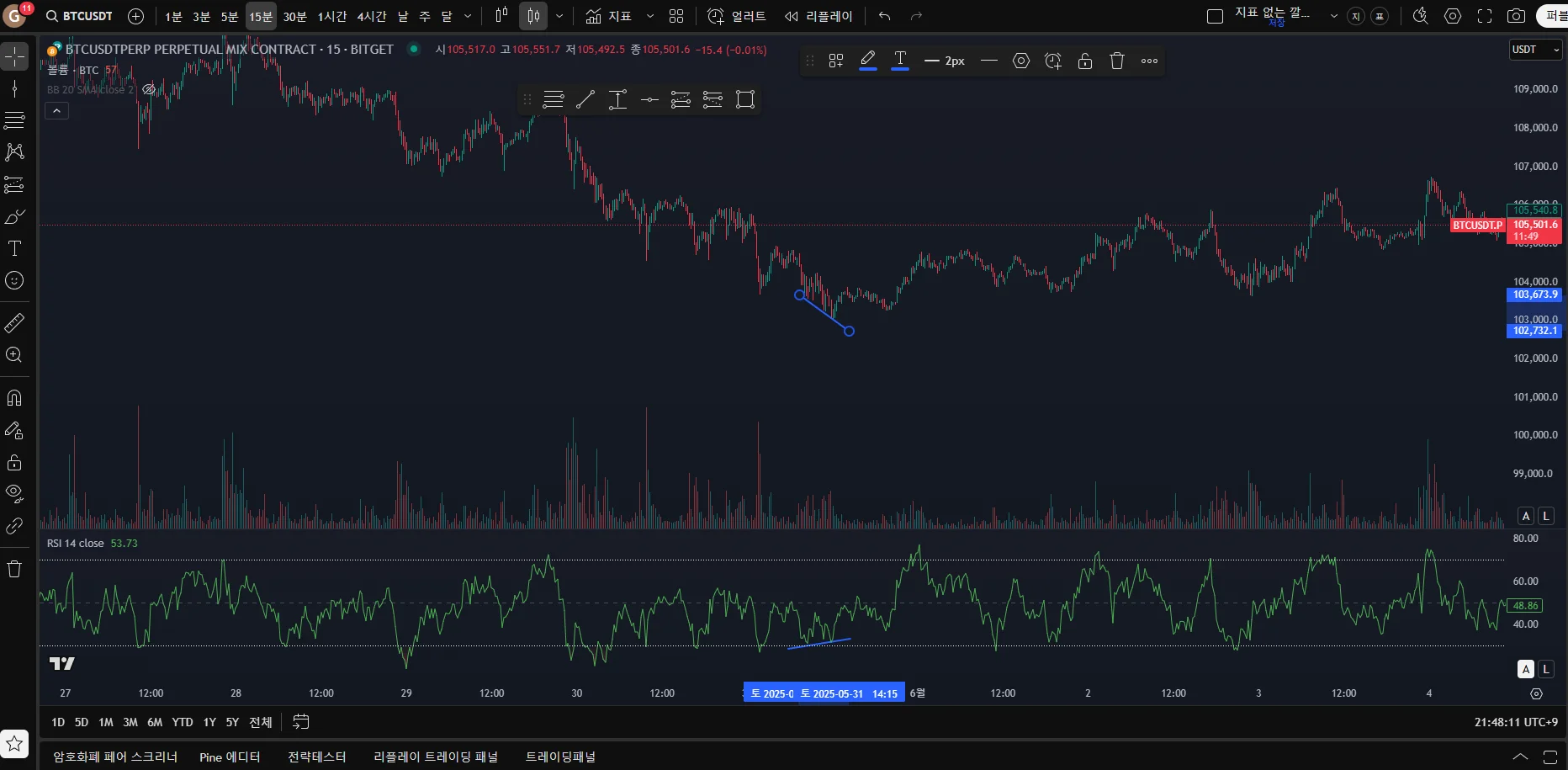
Task: Open the forecasting and measurement tools
Action: (x=14, y=184)
